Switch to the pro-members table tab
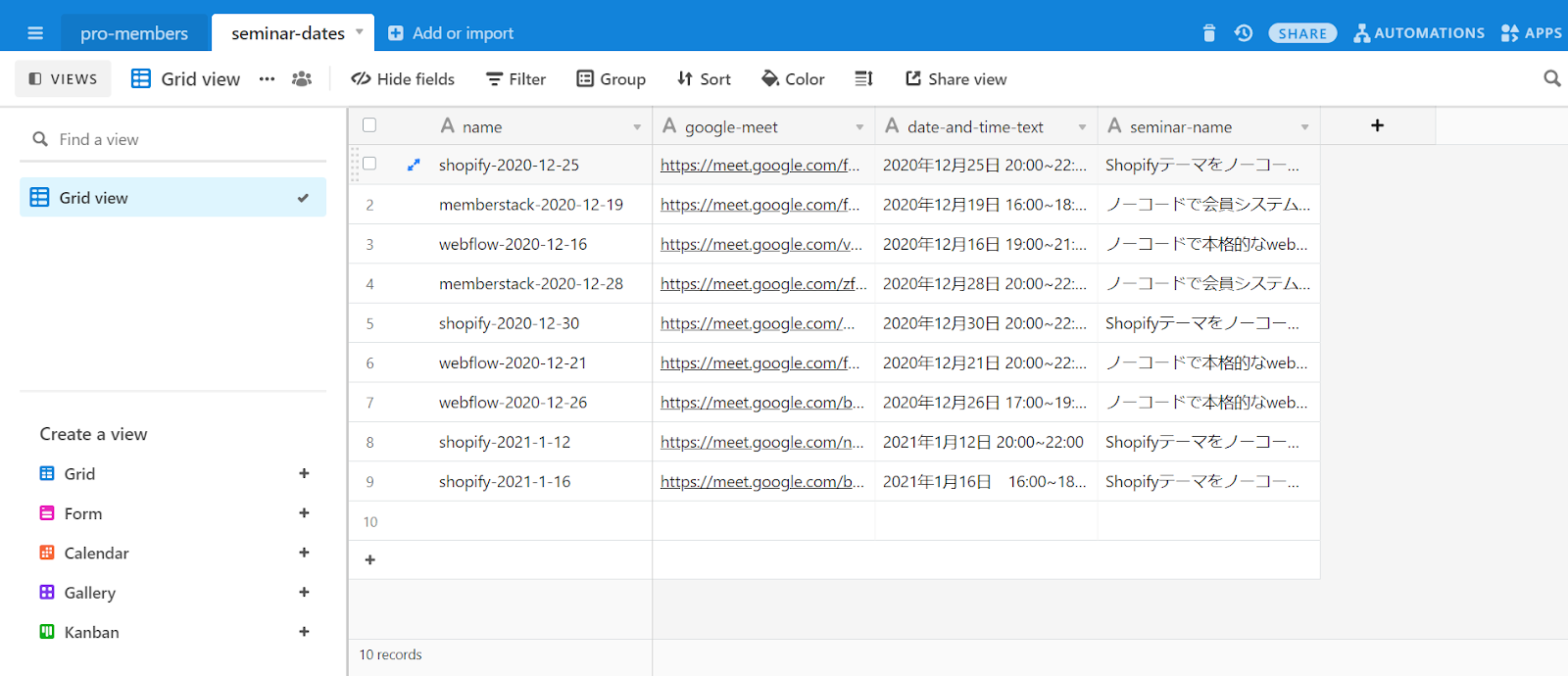 point(134,33)
